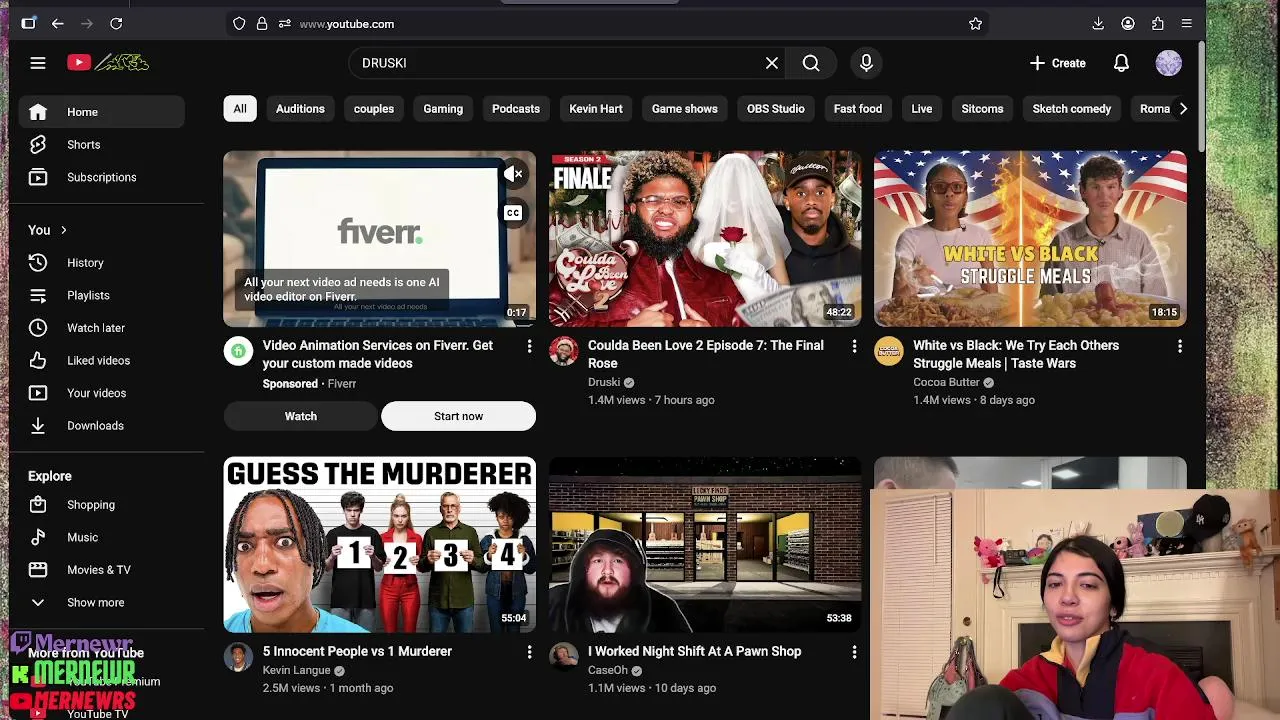Expand Show more in Explore

pos(101,602)
